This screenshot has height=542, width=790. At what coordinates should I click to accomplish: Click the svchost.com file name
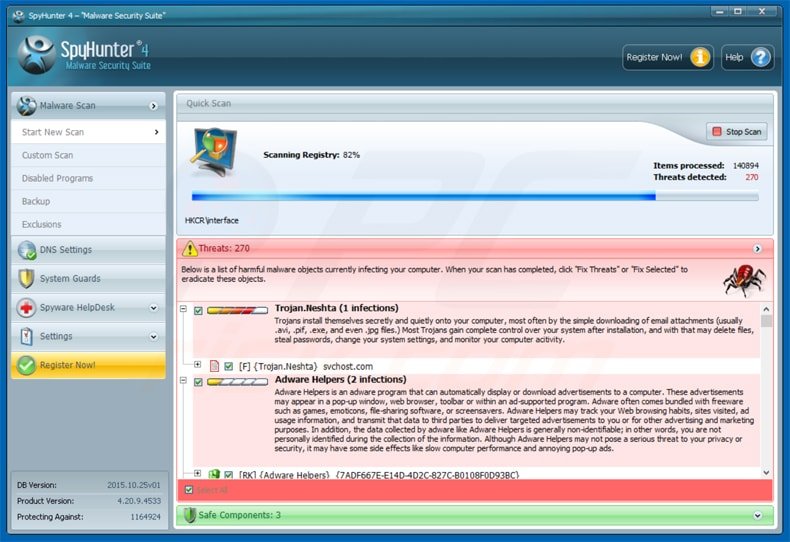click(x=348, y=366)
